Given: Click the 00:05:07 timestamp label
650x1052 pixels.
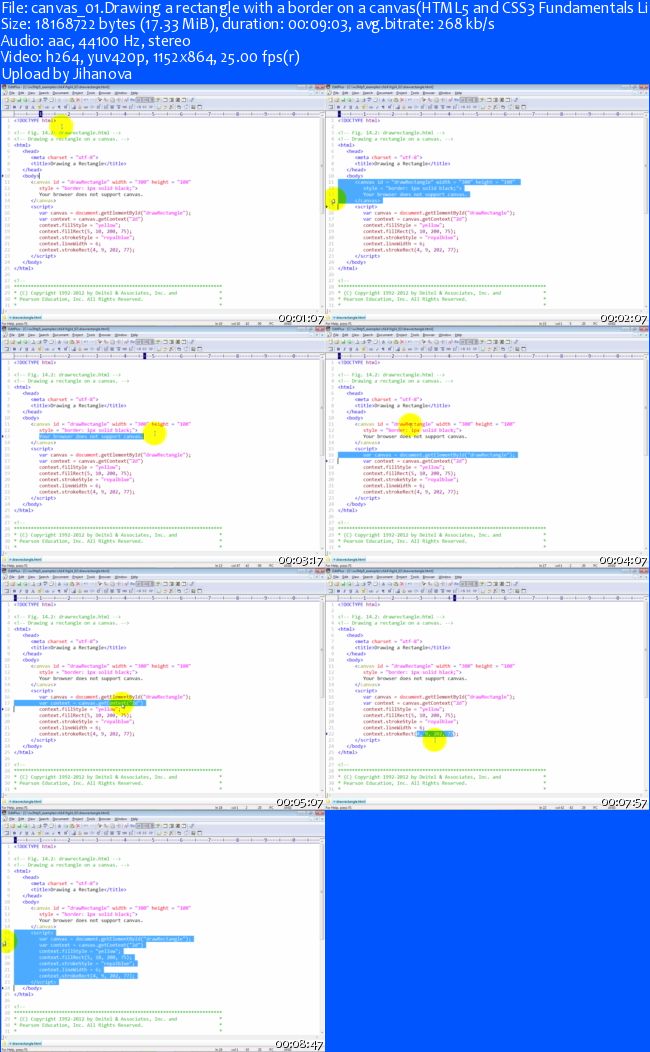Looking at the screenshot, I should [x=300, y=802].
